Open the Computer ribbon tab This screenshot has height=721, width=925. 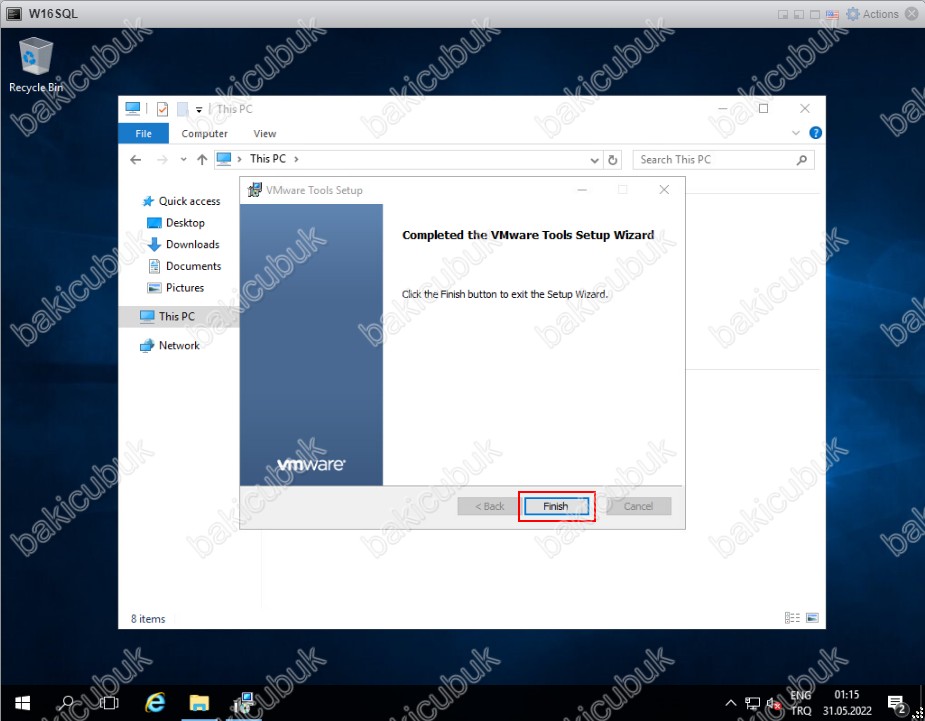coord(204,133)
